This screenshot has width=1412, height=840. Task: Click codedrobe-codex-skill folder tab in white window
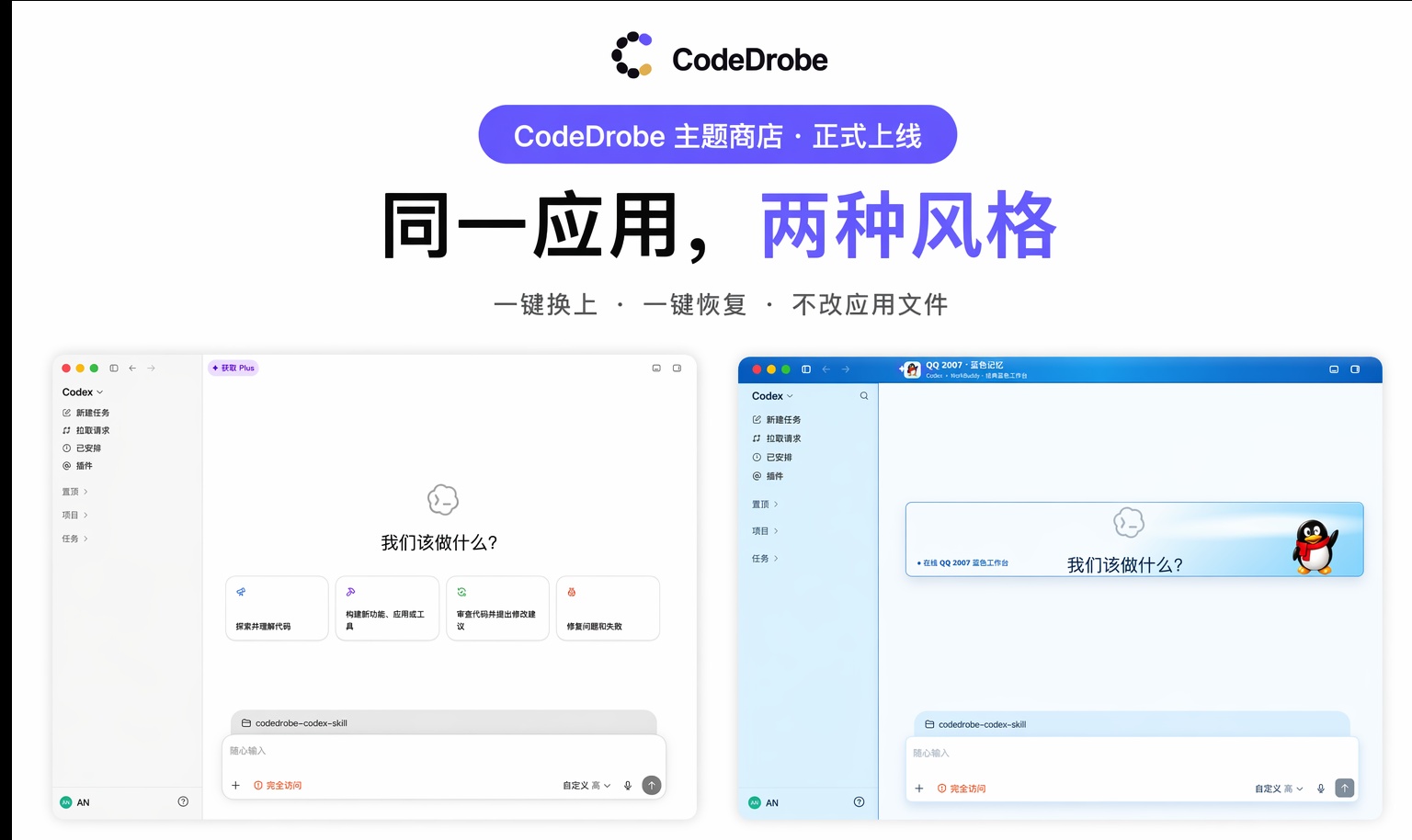click(444, 722)
